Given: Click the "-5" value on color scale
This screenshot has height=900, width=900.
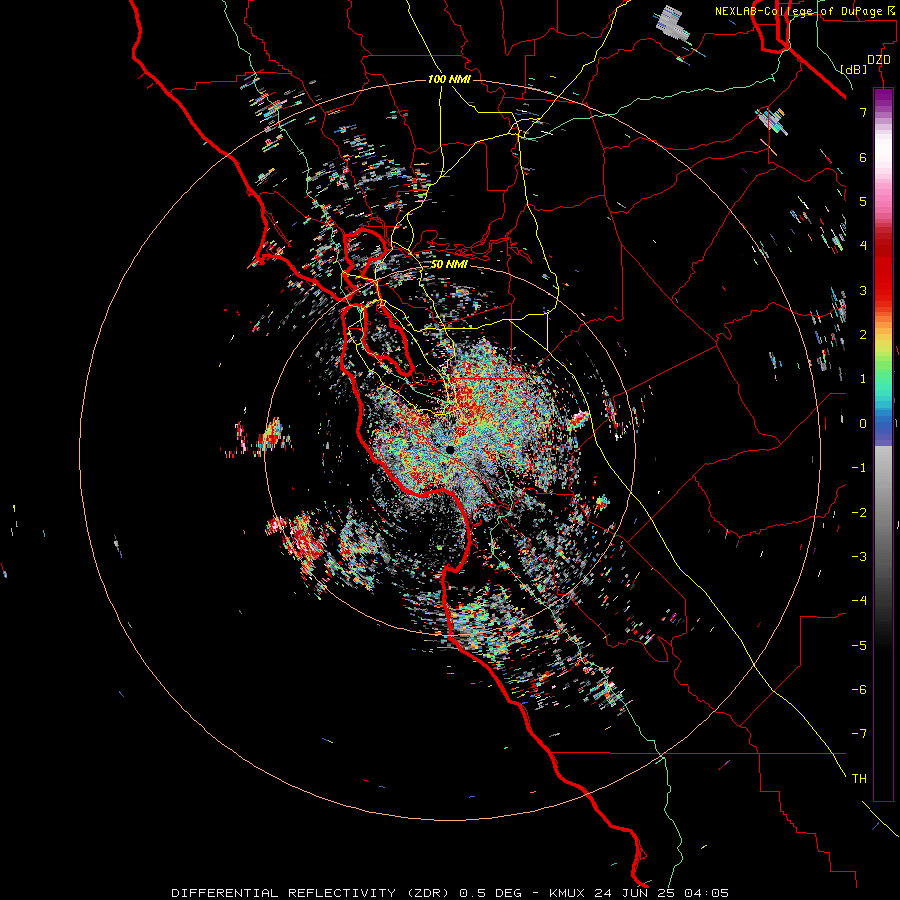Looking at the screenshot, I should pos(859,646).
